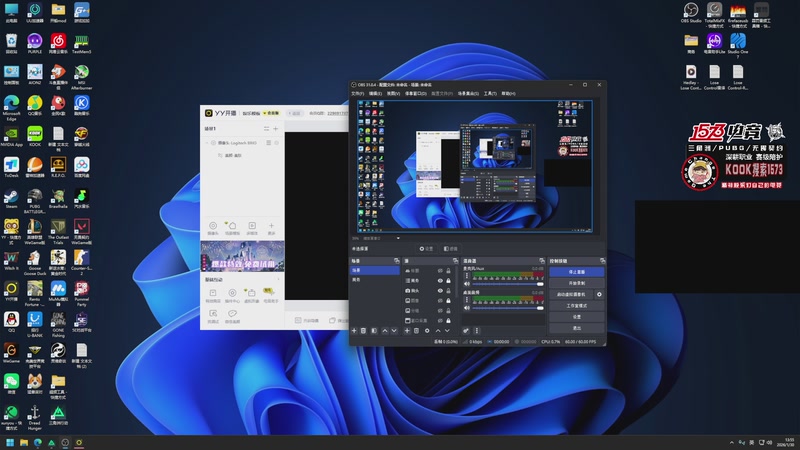Click Properties button above the OBS docks
800x450 pixels.
click(x=427, y=248)
